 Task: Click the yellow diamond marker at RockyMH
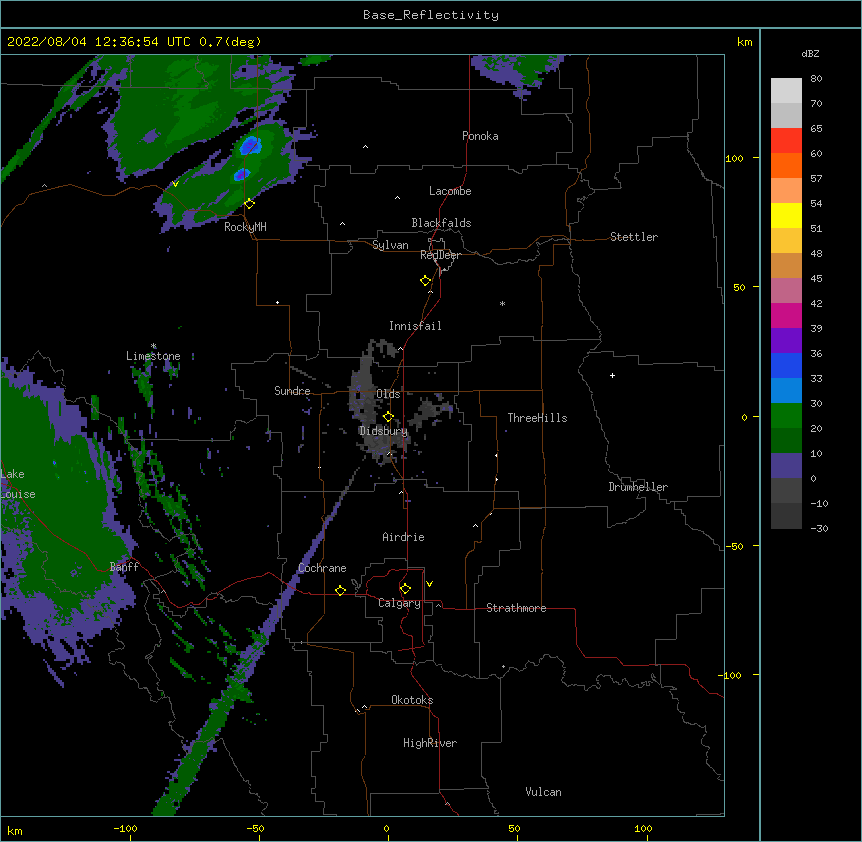250,204
